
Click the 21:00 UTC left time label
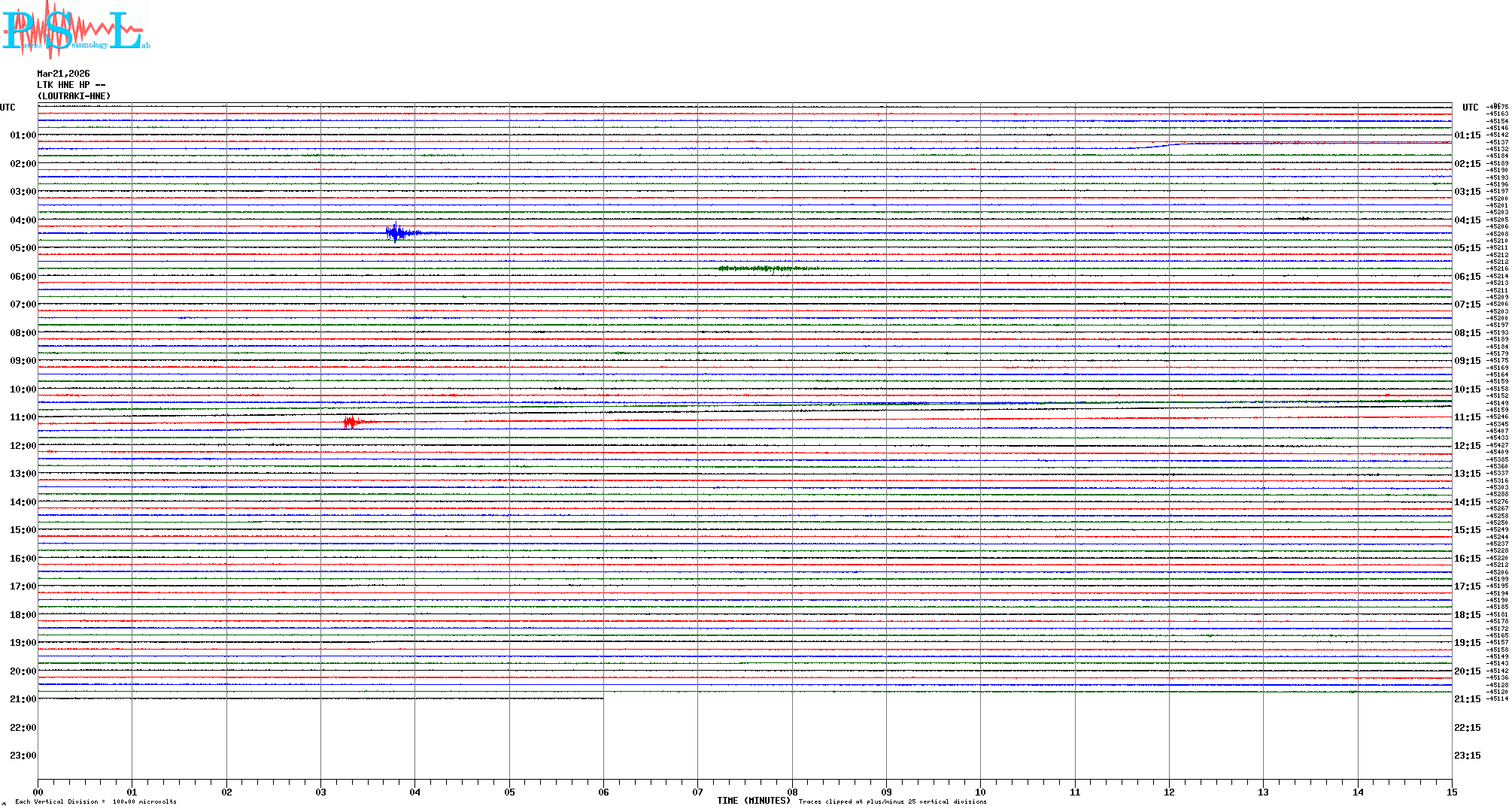coord(23,699)
